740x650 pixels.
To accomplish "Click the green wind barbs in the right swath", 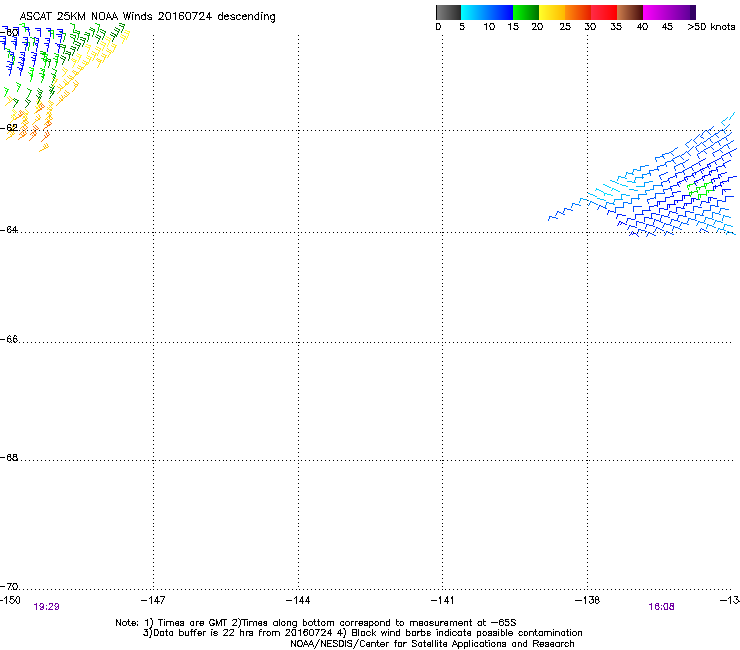I will point(699,189).
